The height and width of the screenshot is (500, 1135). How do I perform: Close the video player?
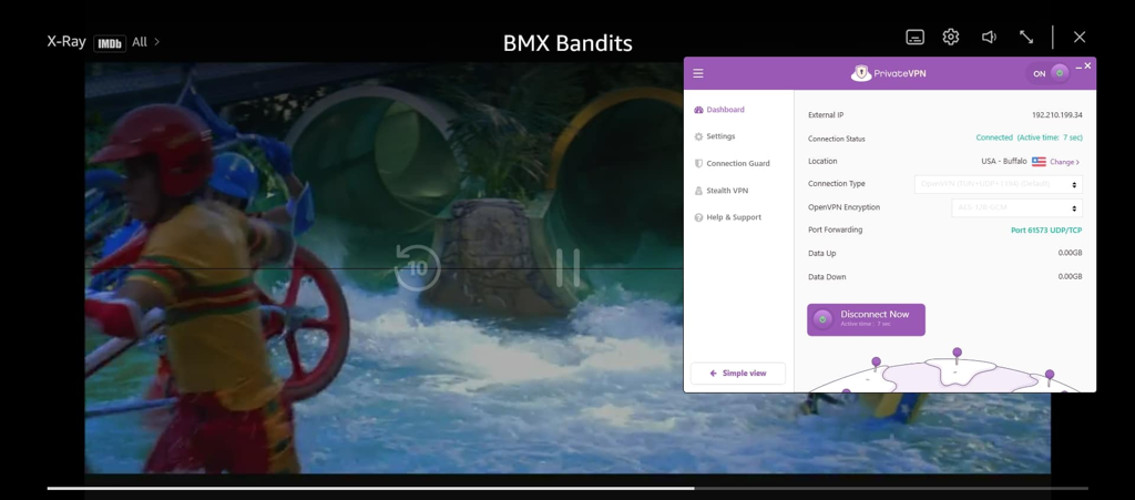(1079, 37)
